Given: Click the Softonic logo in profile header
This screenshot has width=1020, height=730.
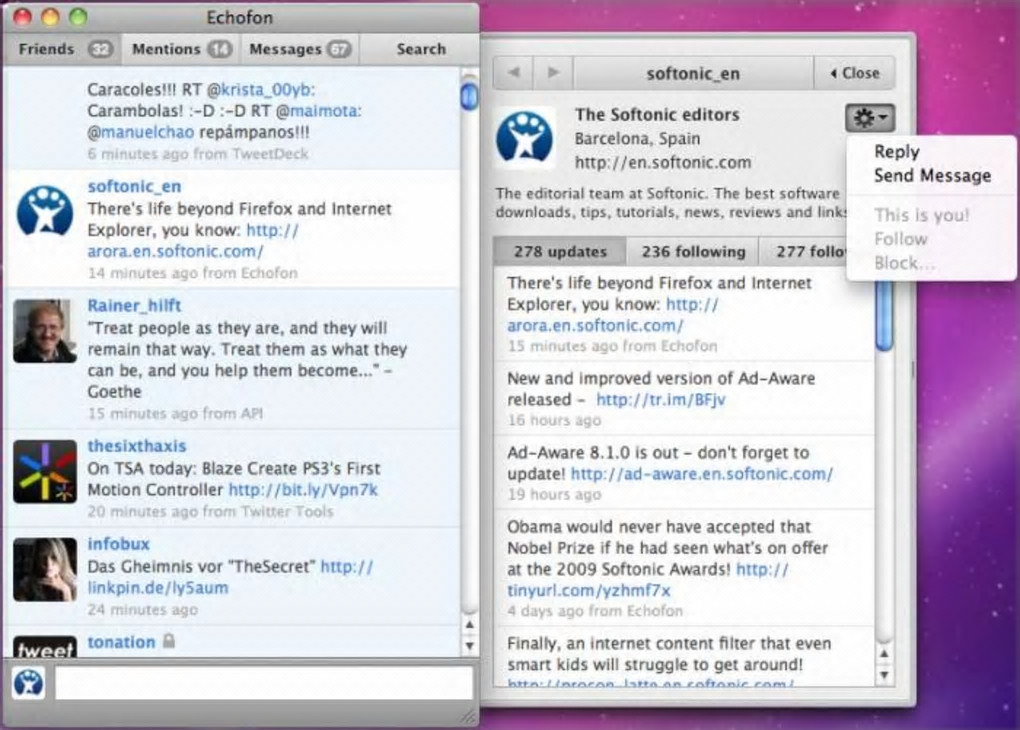Looking at the screenshot, I should pos(524,137).
